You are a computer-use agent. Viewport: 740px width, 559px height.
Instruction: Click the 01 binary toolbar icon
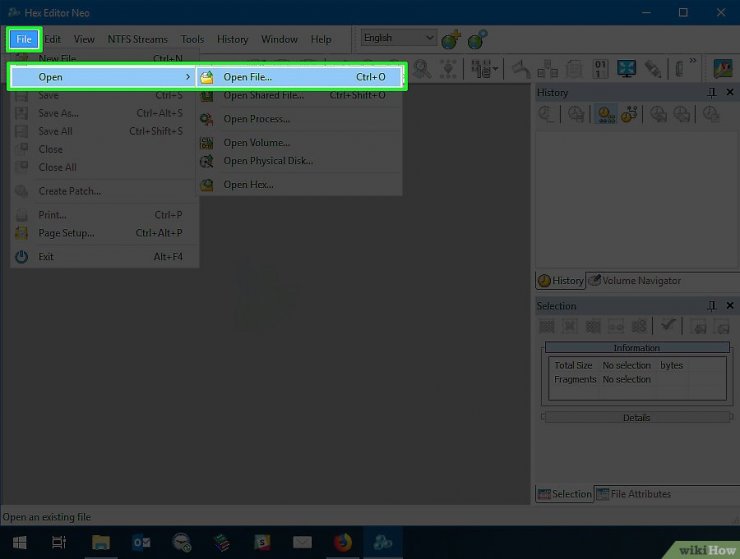pyautogui.click(x=600, y=69)
